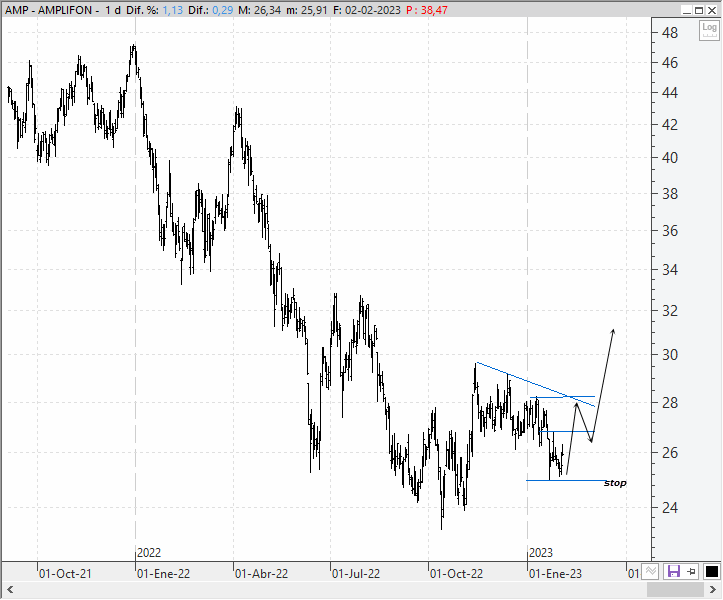
Task: Click the 42 price axis label
Action: coord(670,125)
